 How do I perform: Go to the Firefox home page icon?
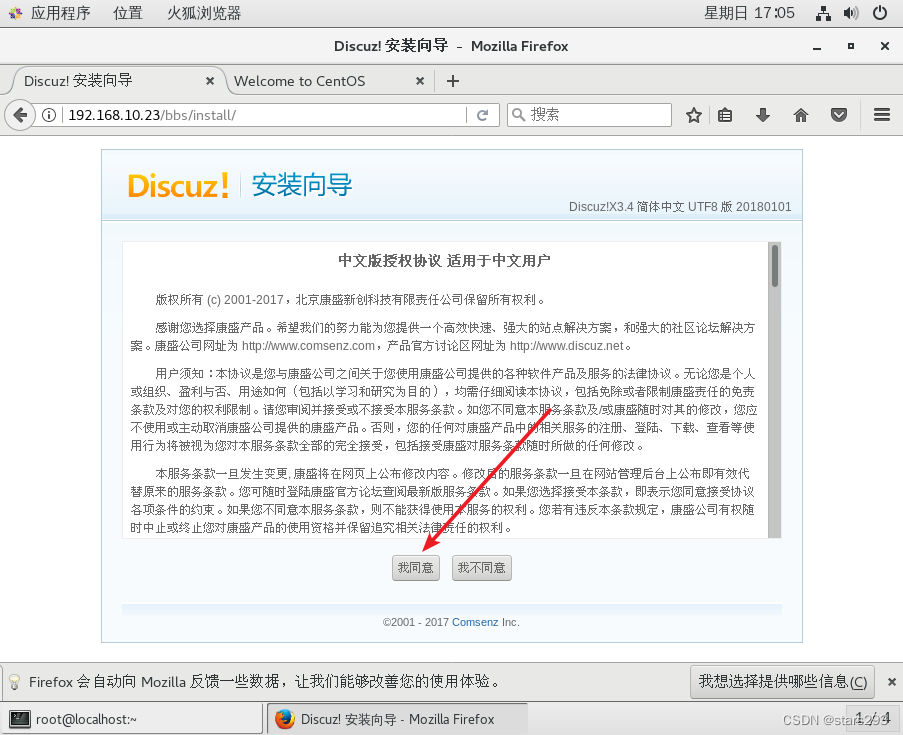pos(800,115)
